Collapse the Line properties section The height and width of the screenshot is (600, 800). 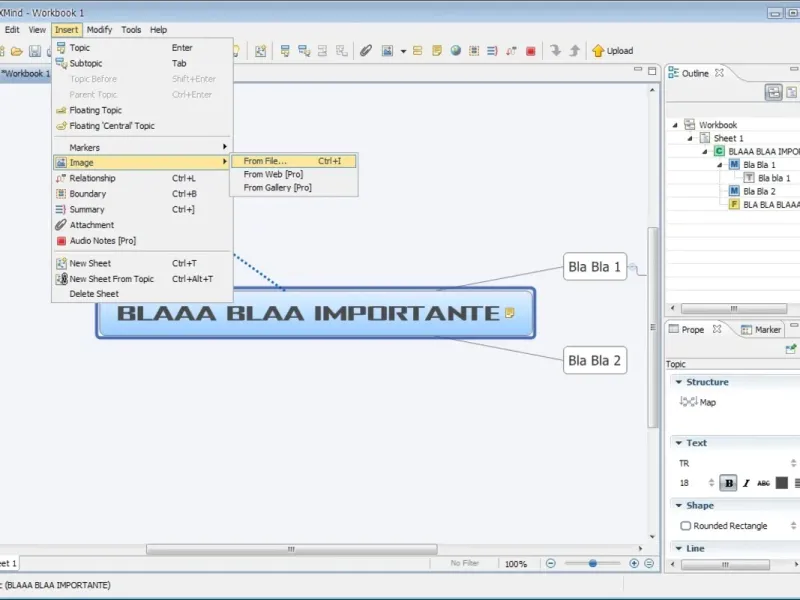coord(679,548)
